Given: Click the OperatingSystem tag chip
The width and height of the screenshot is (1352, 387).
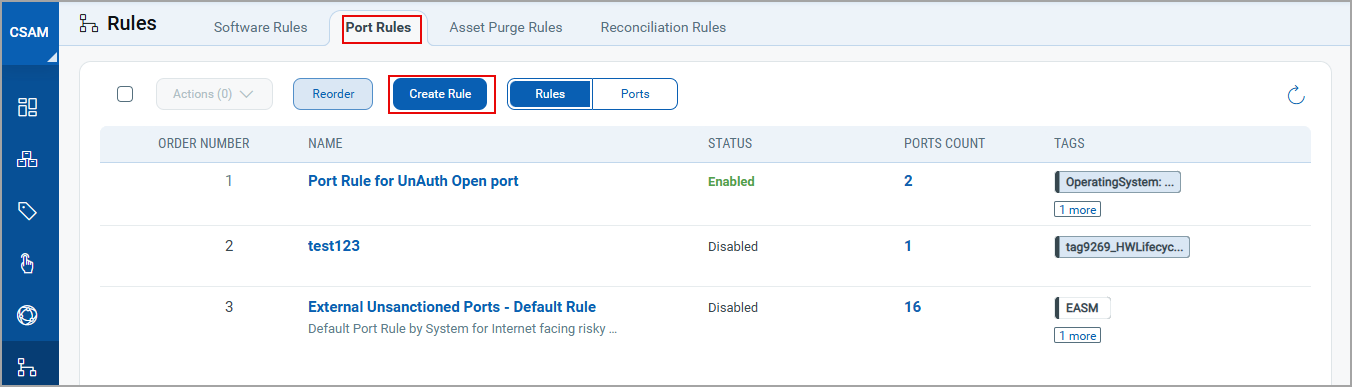Looking at the screenshot, I should [x=1118, y=182].
